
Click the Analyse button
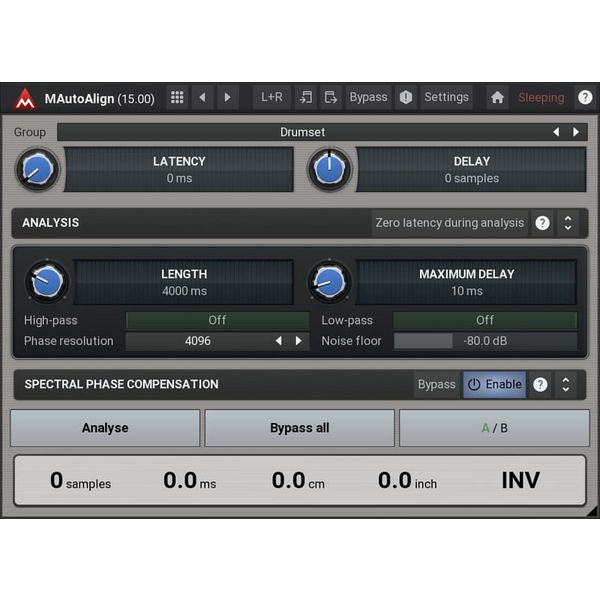105,428
